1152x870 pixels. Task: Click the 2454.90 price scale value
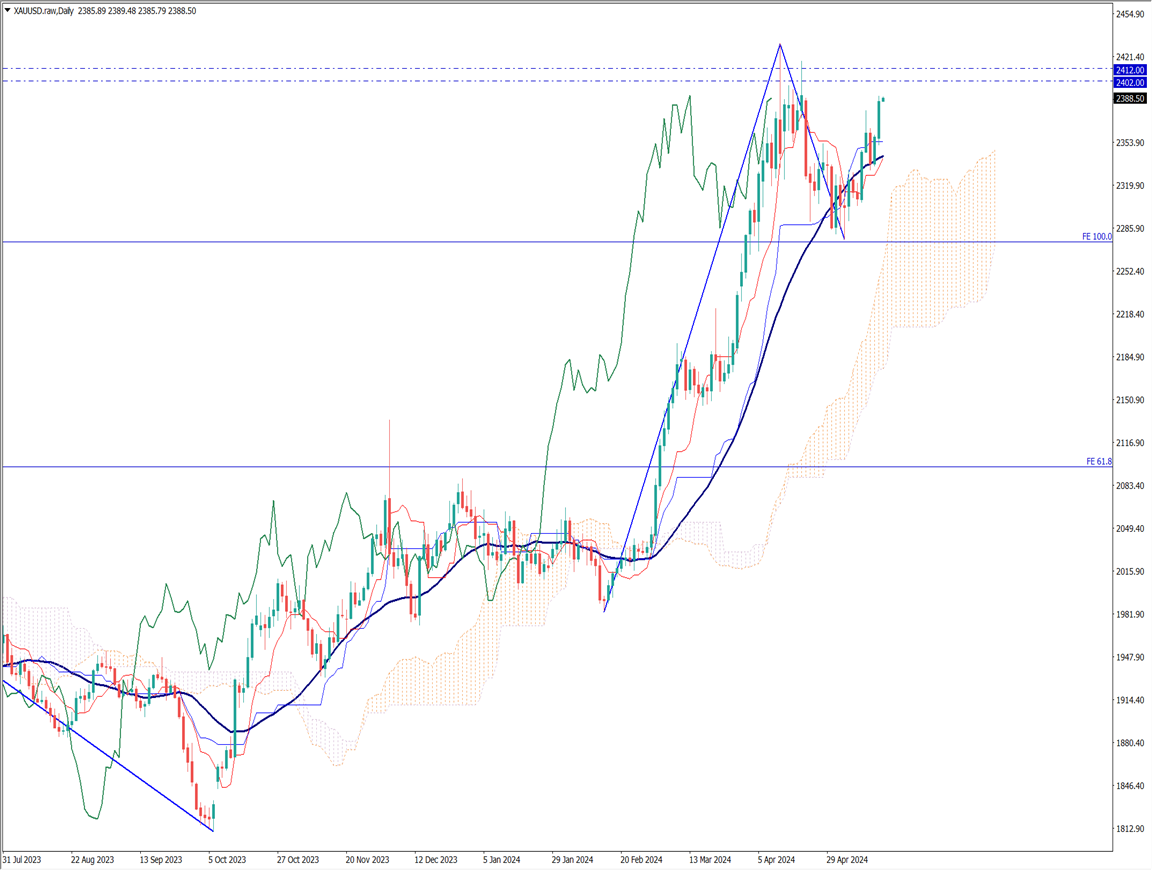[x=1131, y=14]
